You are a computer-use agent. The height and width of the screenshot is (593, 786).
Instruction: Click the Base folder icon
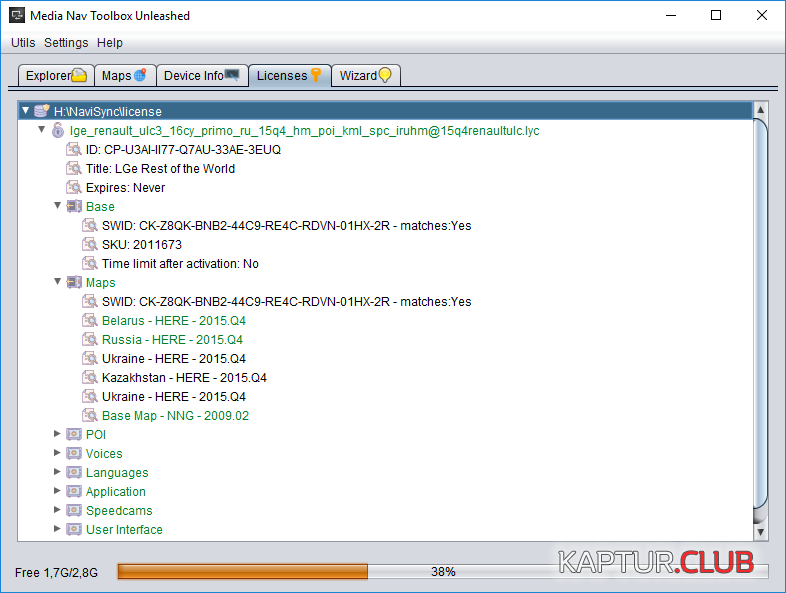(74, 206)
